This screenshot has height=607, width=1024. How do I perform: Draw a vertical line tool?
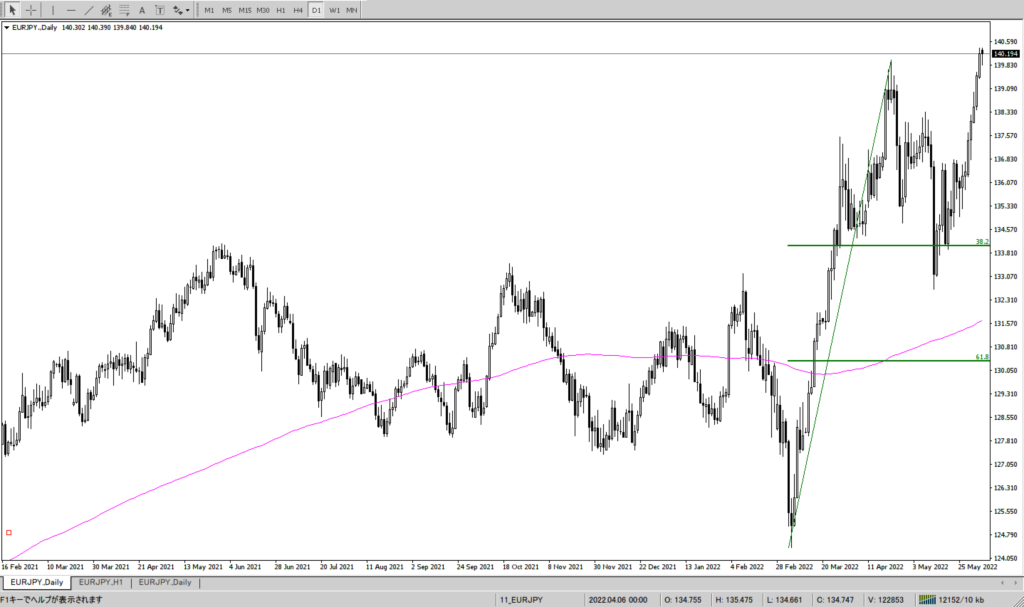53,10
